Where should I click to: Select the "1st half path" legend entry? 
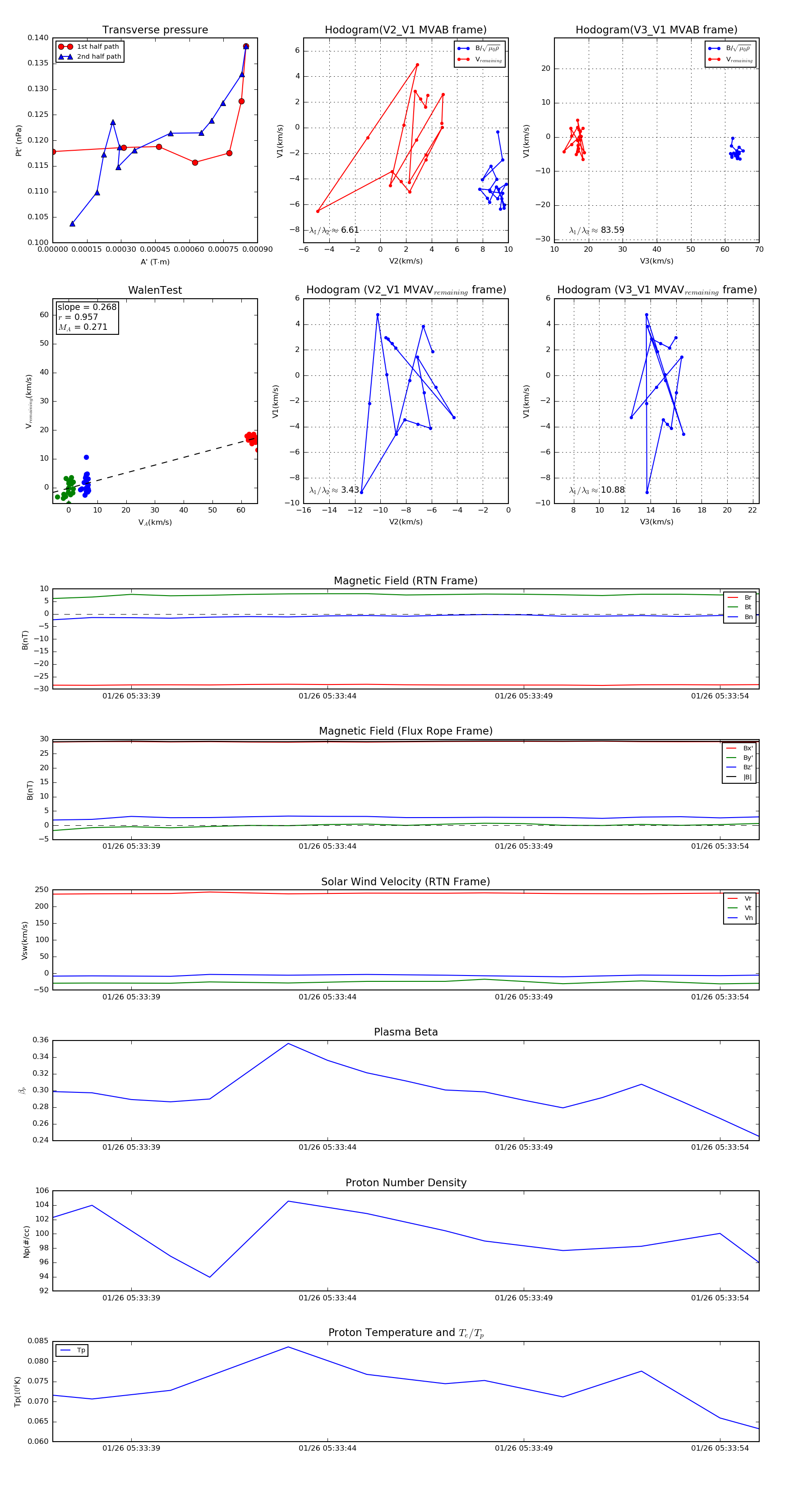[x=90, y=47]
